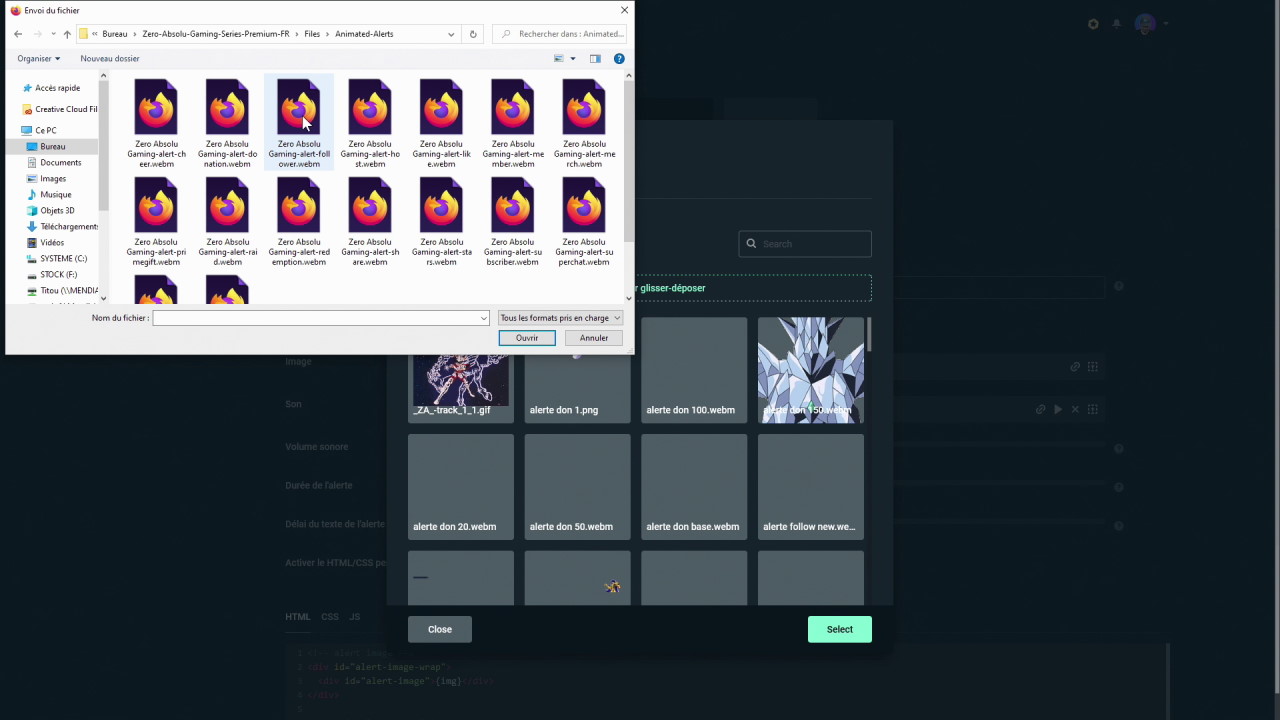Screen dimensions: 1280x720
Task: Open the help question mark icon
Action: tap(619, 58)
